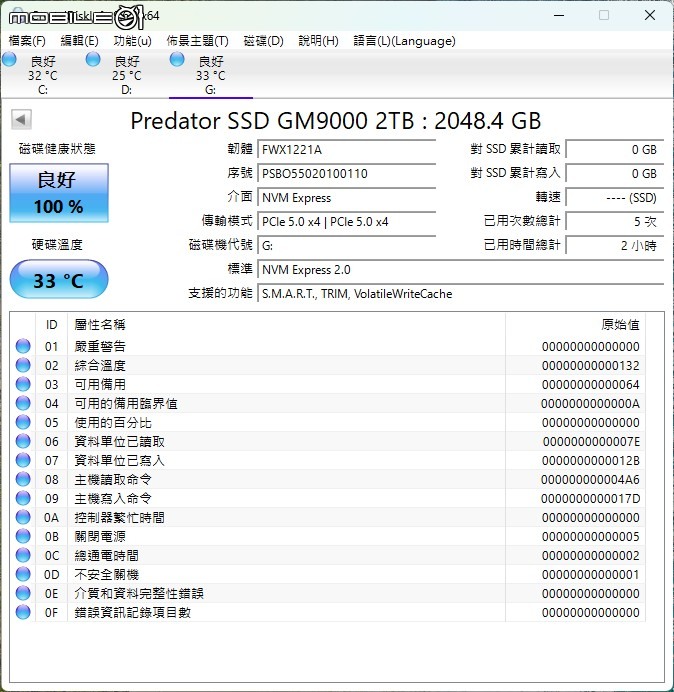Open the 編輯(E) menu

[79, 41]
